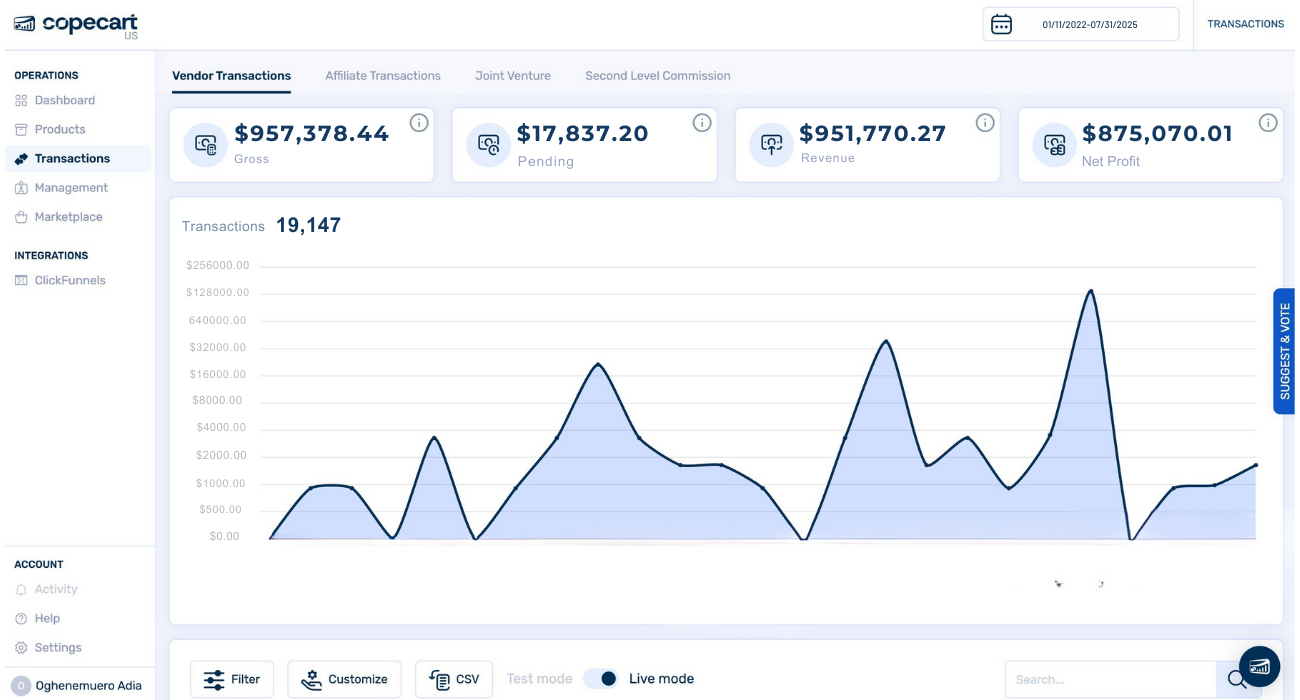
Task: Switch to Affiliate Transactions tab
Action: pyautogui.click(x=383, y=76)
